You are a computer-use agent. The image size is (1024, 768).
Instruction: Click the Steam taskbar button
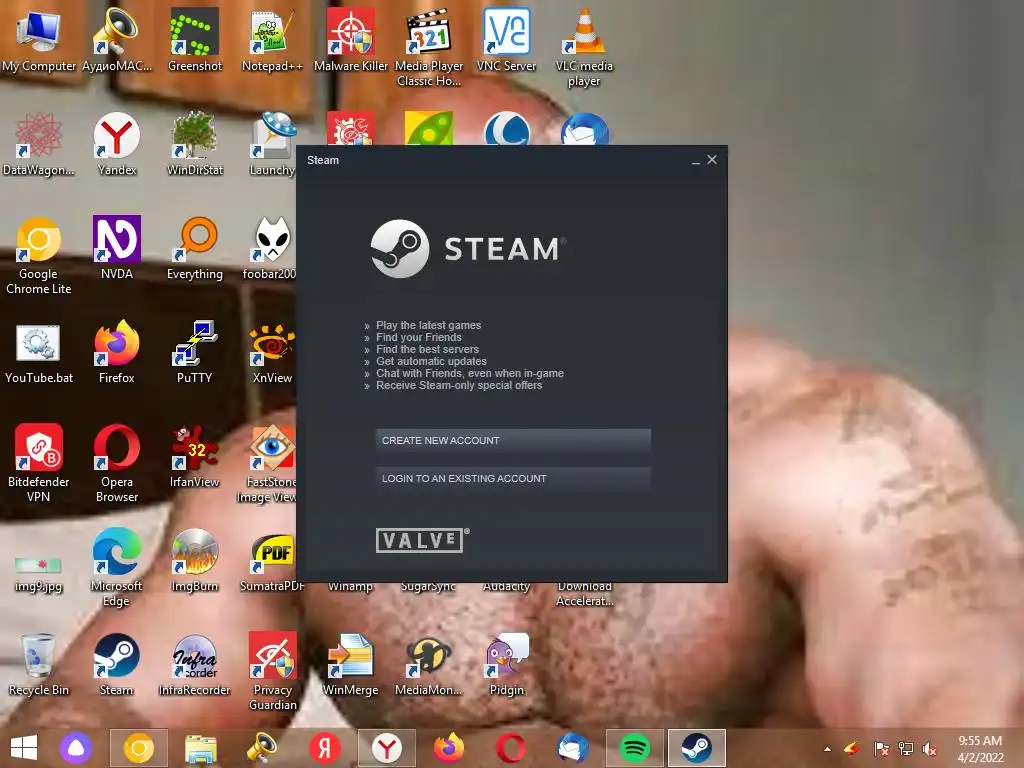pos(697,748)
